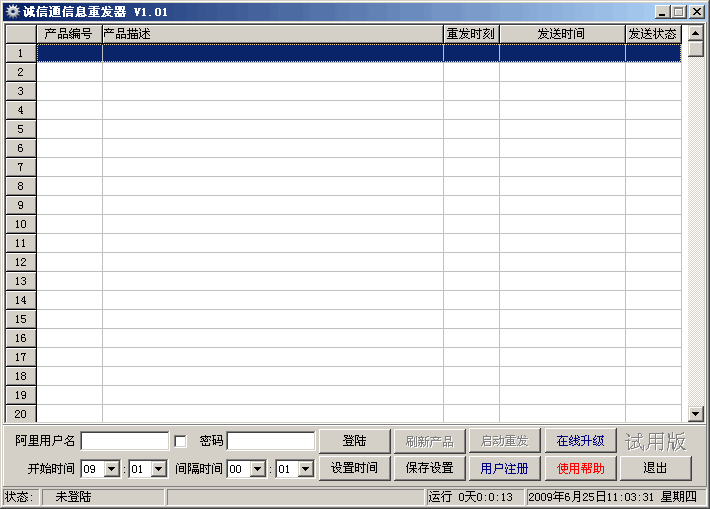Click the scrollbar up arrow

(x=696, y=33)
